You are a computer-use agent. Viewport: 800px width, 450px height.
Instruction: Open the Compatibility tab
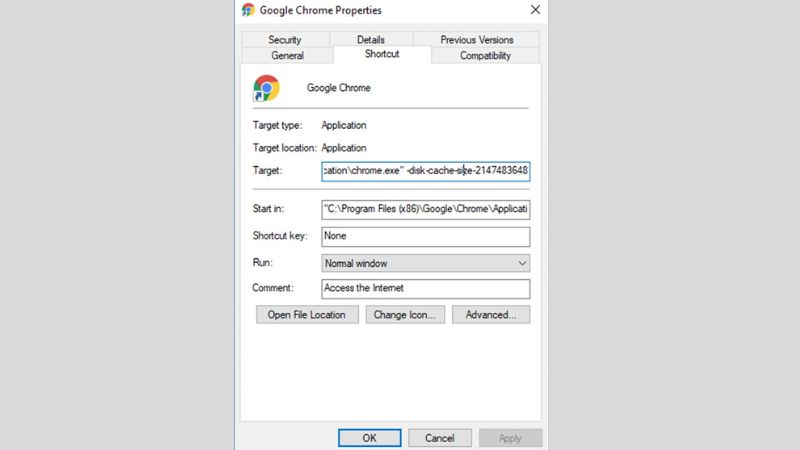(x=485, y=56)
